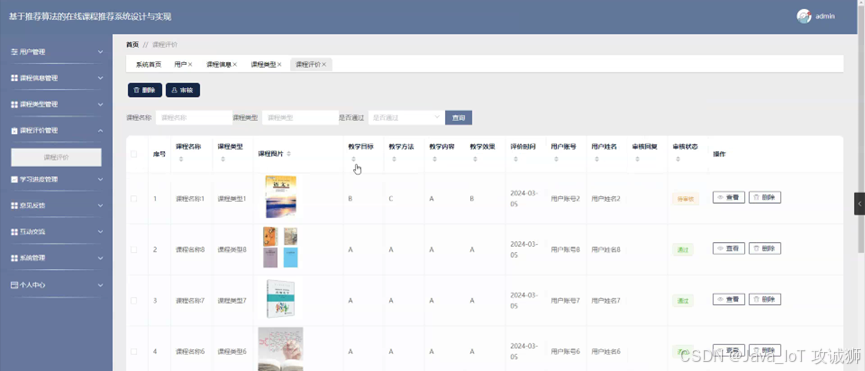Focus the 课程类型 search input

(300, 117)
